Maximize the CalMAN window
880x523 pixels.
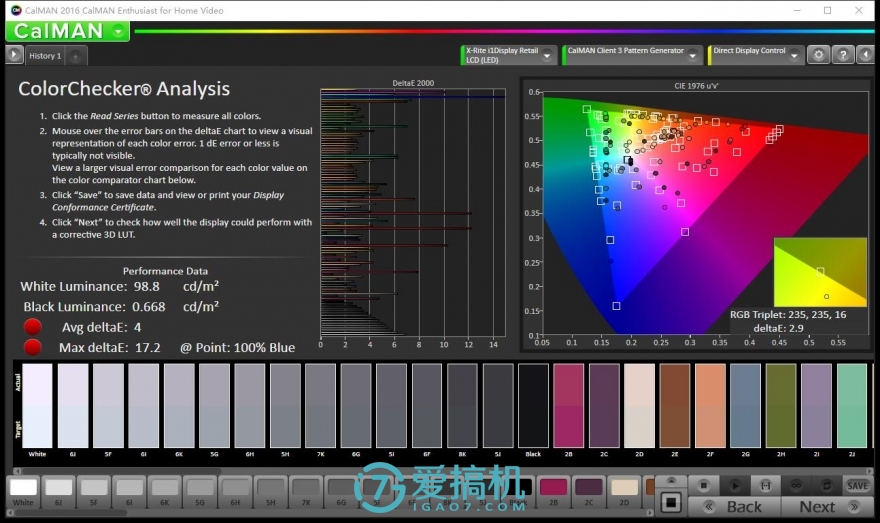[827, 10]
